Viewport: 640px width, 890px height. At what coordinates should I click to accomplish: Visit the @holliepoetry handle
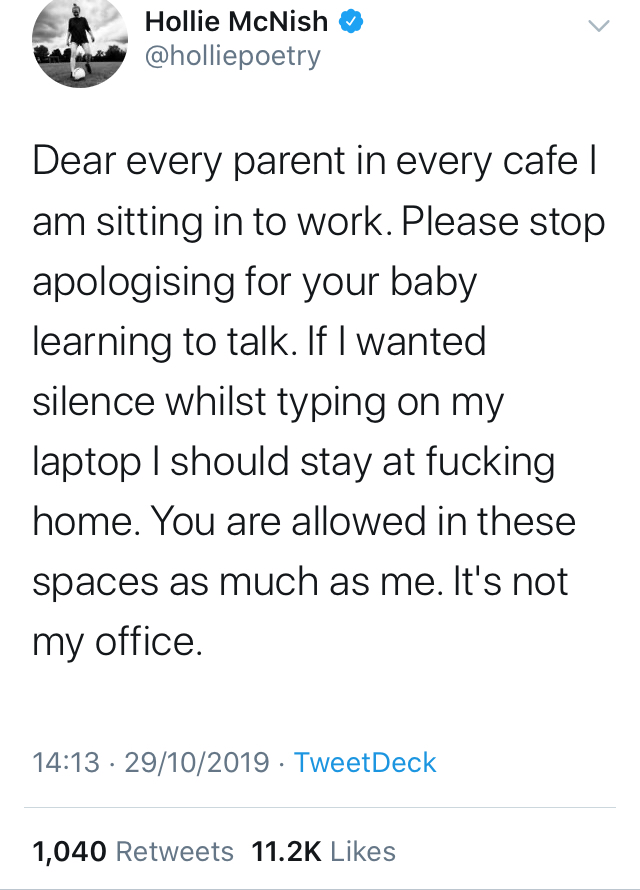(x=233, y=55)
